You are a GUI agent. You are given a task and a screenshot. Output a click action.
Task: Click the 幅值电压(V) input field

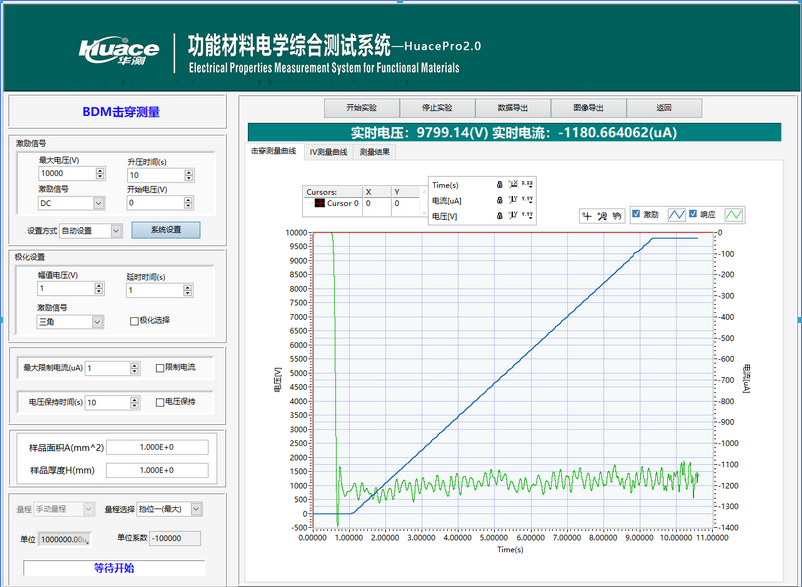tap(66, 288)
